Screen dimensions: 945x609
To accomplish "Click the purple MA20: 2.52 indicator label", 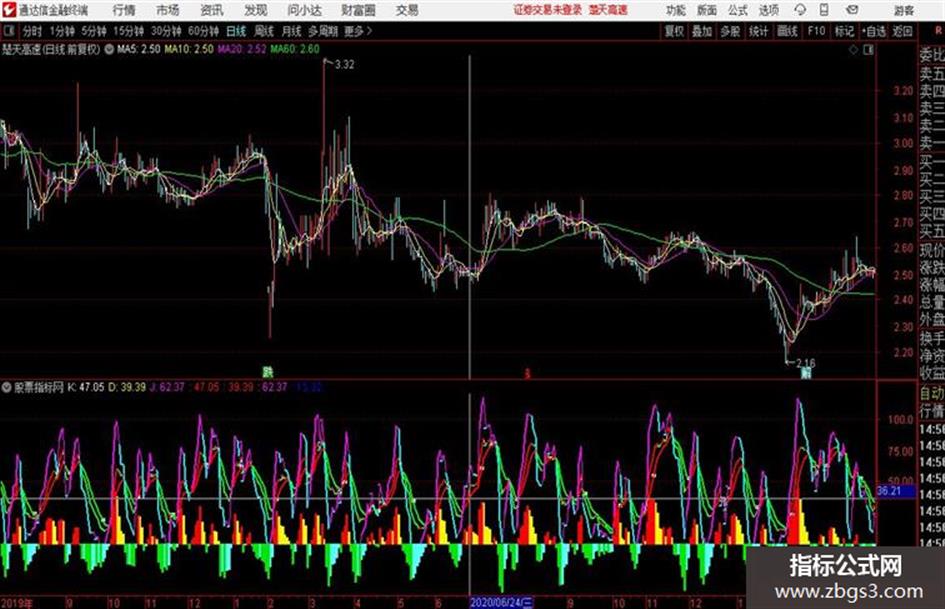I will click(242, 49).
